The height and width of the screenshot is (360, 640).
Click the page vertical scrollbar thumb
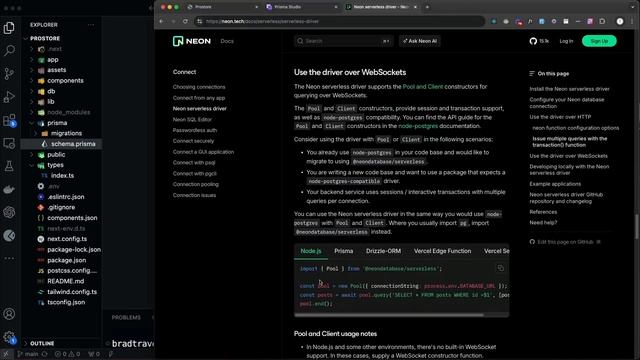(x=636, y=227)
